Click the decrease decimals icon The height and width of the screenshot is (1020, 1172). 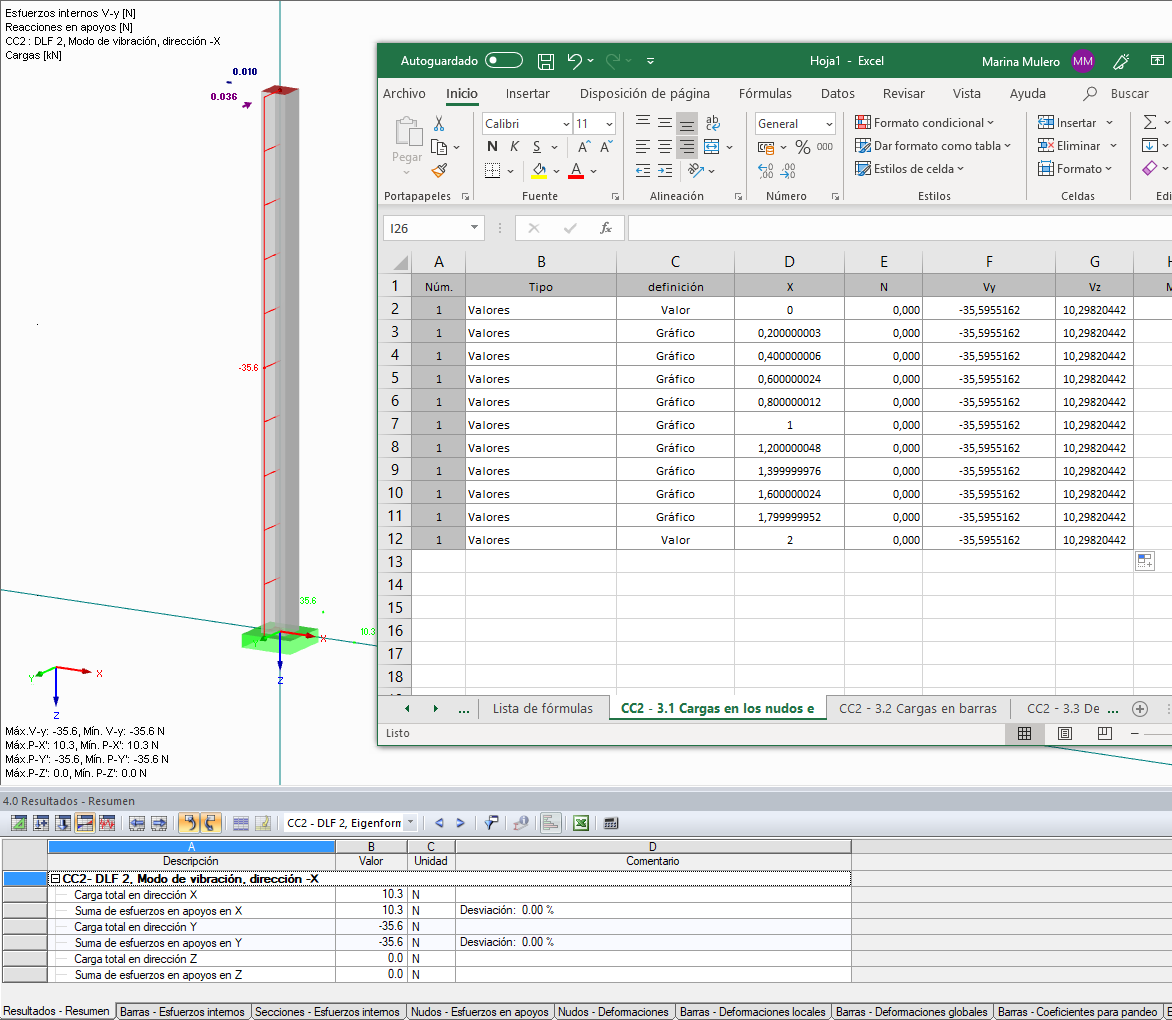click(788, 170)
